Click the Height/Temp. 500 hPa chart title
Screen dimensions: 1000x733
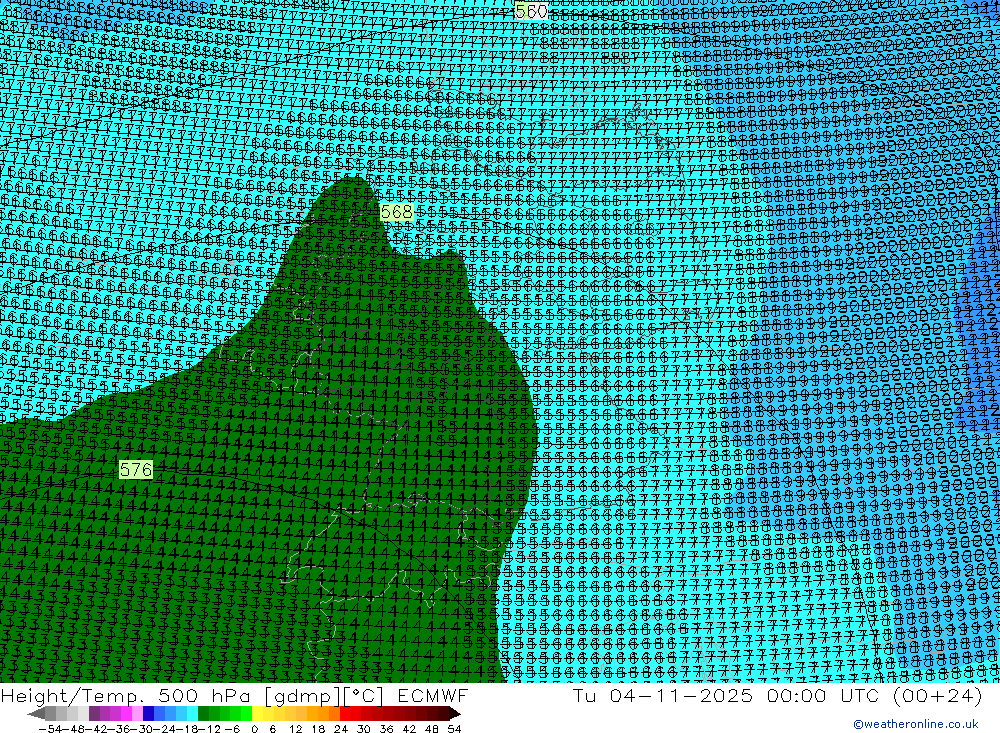click(x=128, y=695)
